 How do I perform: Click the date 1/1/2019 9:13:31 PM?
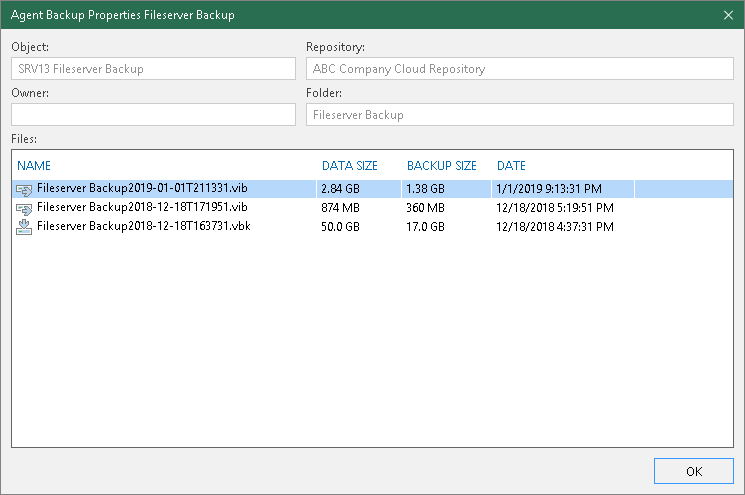(x=549, y=189)
